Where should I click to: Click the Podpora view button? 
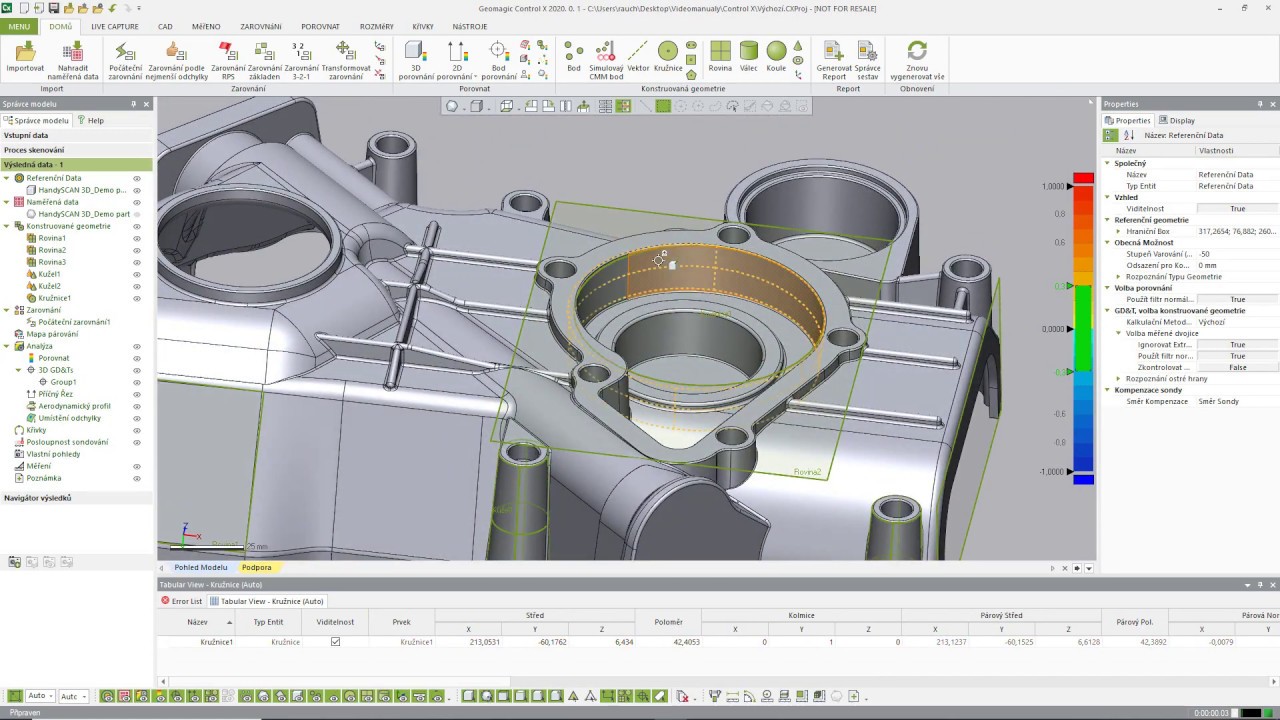tap(256, 567)
